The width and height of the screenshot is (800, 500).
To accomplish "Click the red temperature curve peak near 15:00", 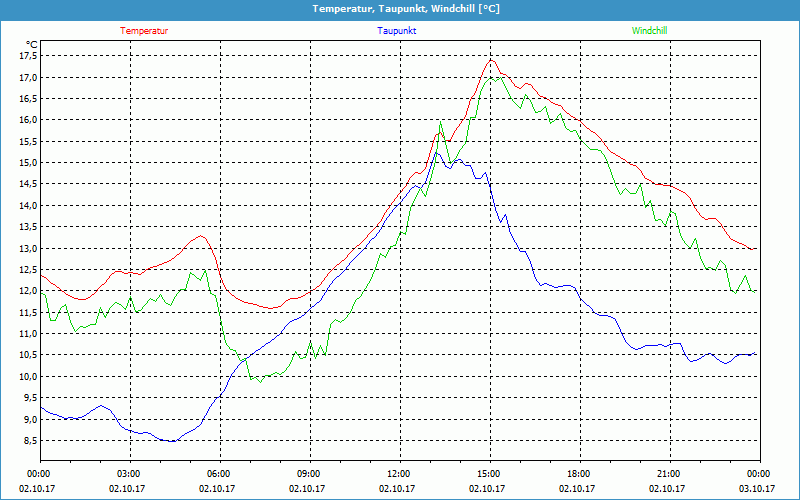I will pyautogui.click(x=491, y=60).
